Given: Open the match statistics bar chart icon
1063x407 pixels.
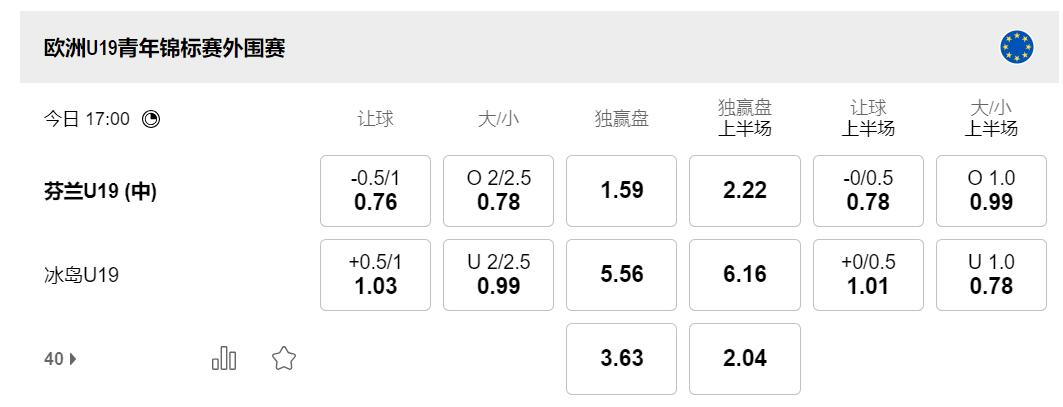Looking at the screenshot, I should click(224, 358).
